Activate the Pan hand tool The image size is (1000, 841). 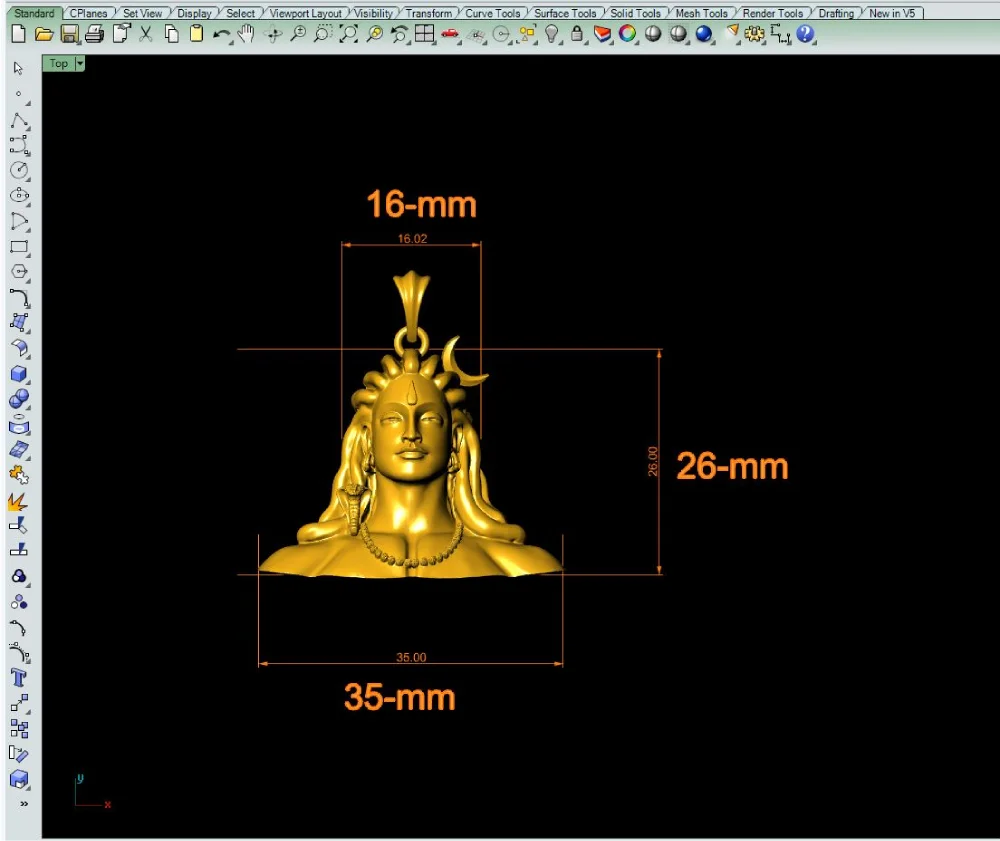click(246, 34)
